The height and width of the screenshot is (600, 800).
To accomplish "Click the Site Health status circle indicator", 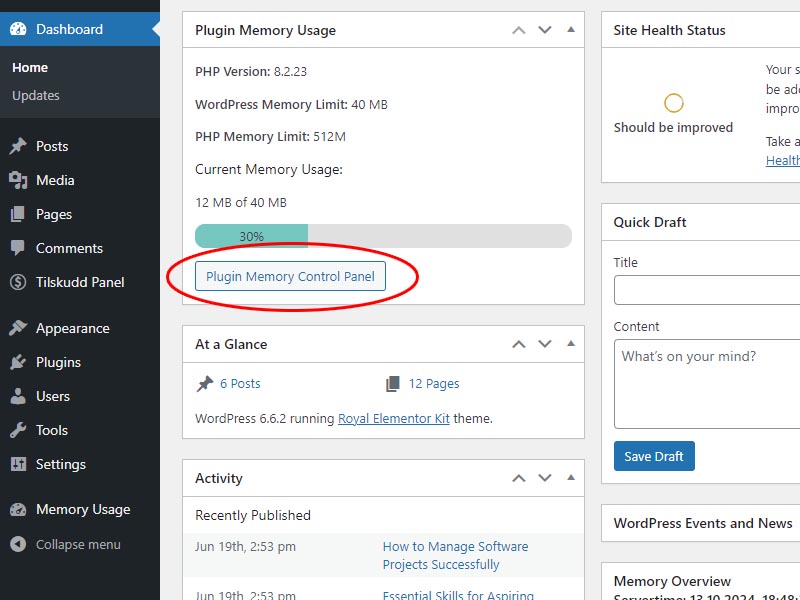I will coord(673,103).
